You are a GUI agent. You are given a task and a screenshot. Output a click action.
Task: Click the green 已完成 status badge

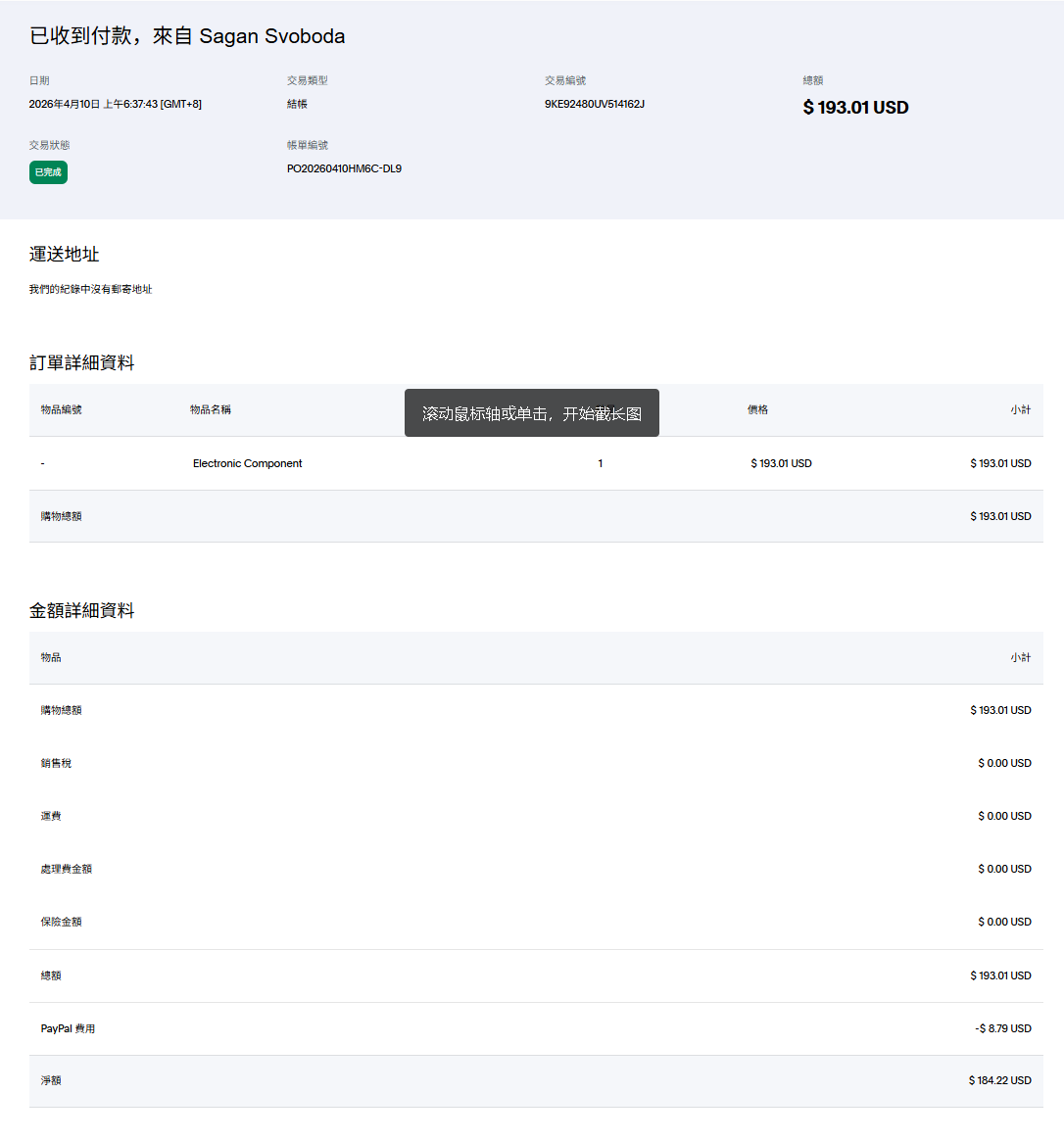pos(48,172)
